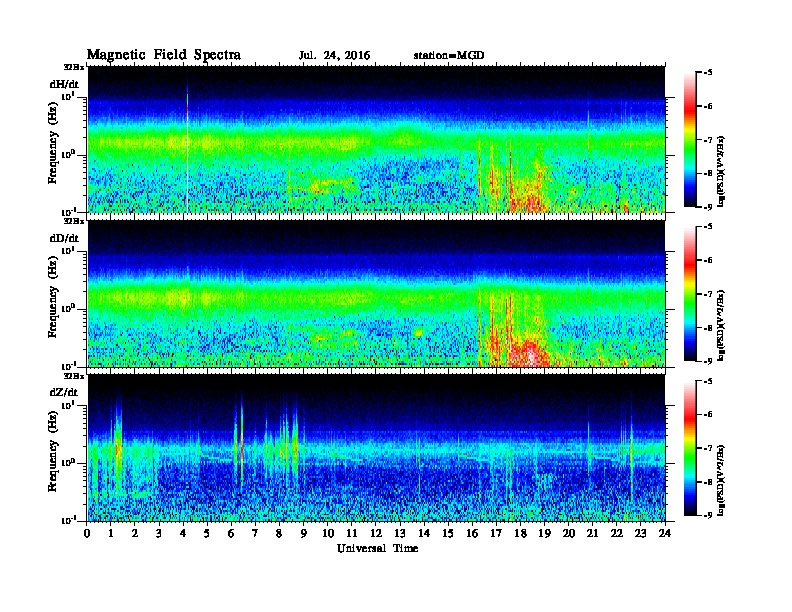Click the log(PSD) label beside the dZ/dt color scale
Screen dimensions: 792x612
721,480
